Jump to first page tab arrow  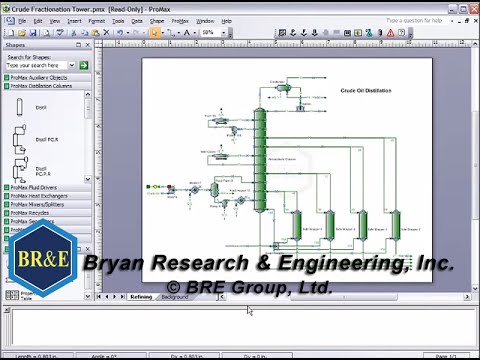click(x=99, y=296)
